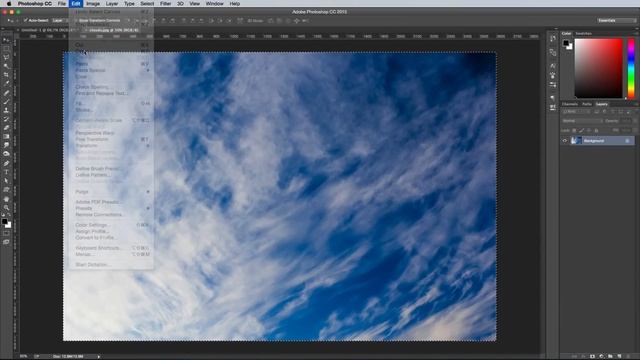Select the Spot Healing Brush tool
This screenshot has width=640, height=360.
6,93
